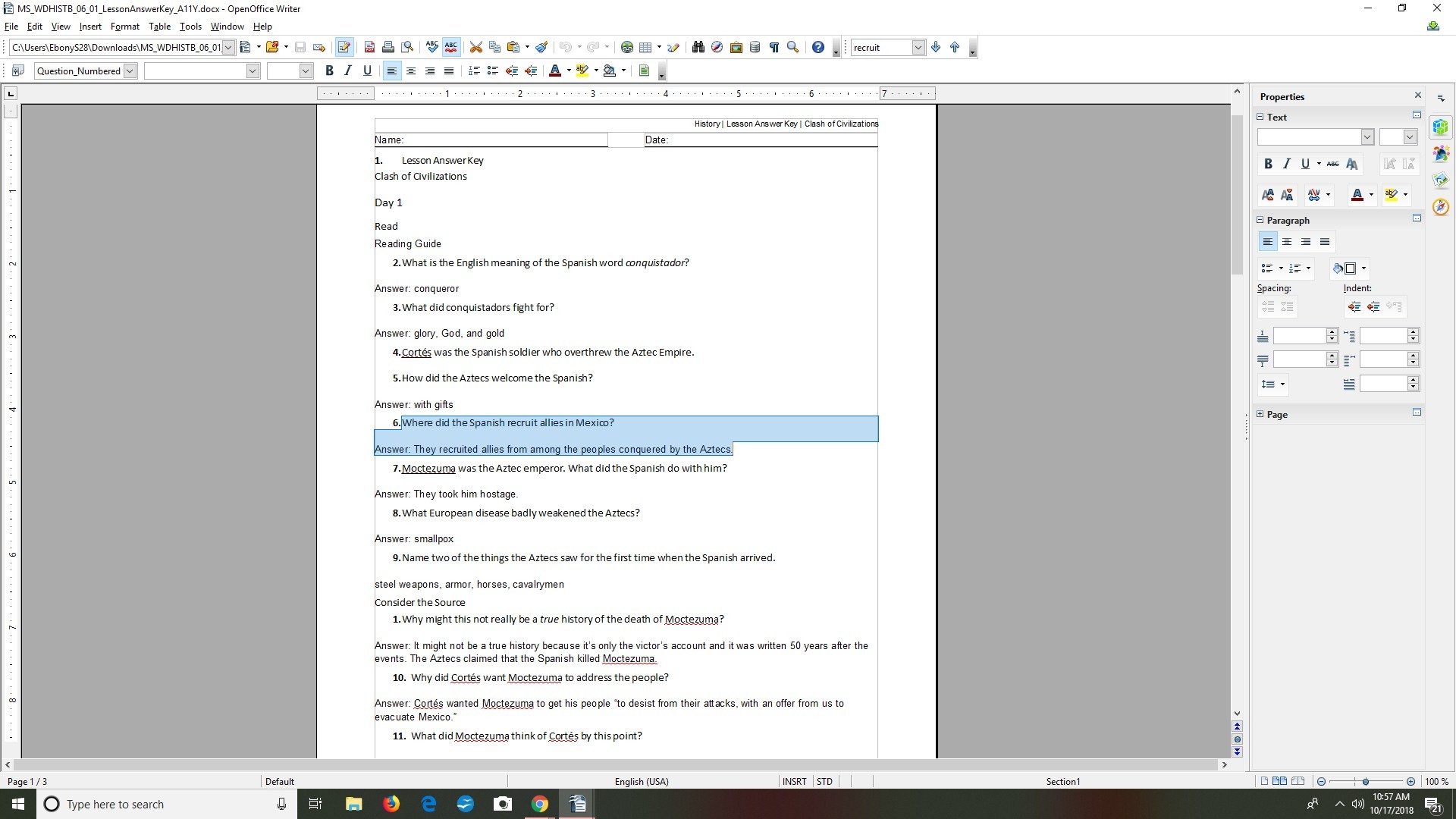Open the Format menu
Image resolution: width=1456 pixels, height=819 pixels.
point(124,27)
